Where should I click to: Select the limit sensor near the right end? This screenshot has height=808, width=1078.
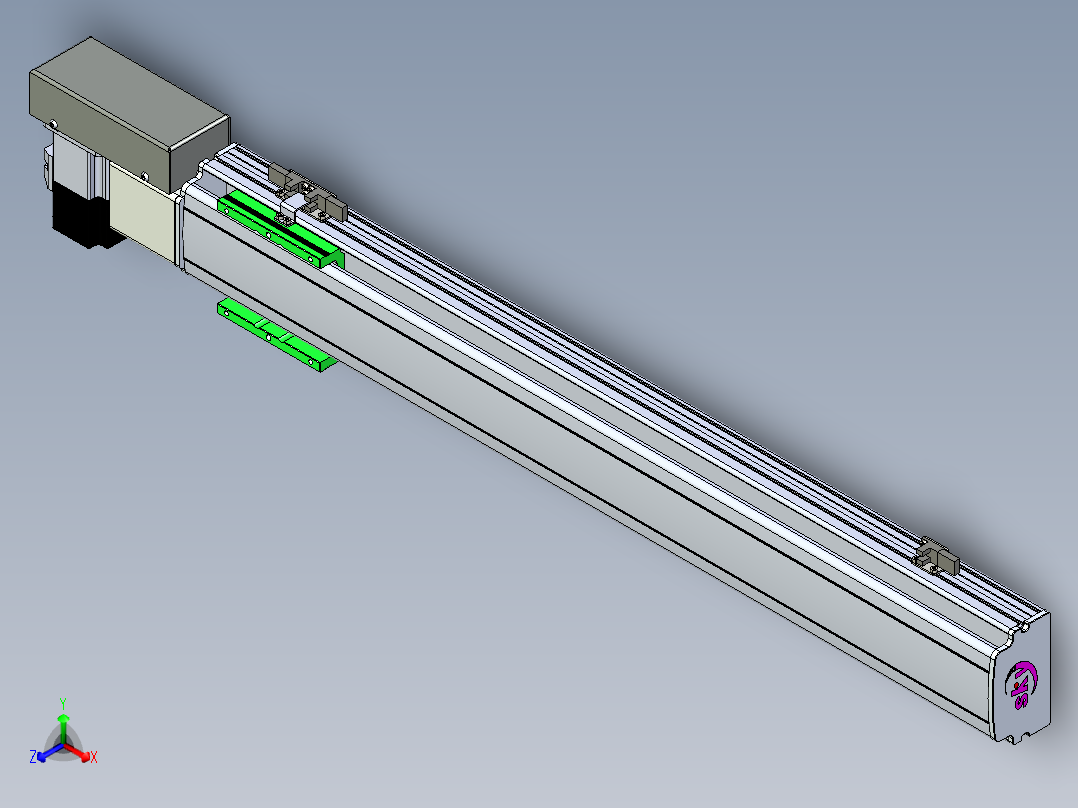tap(936, 556)
